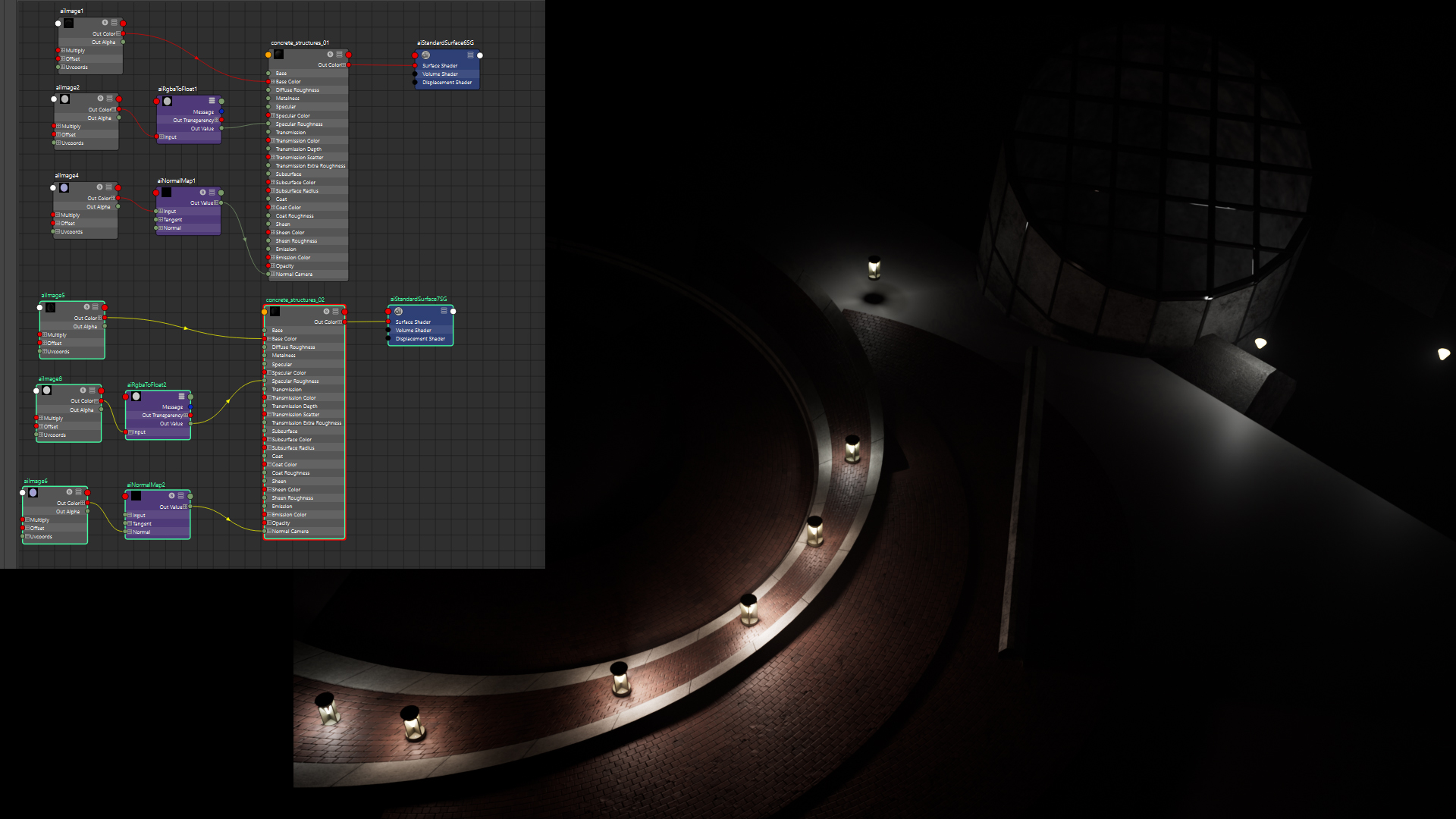This screenshot has width=1456, height=819.
Task: Click the concrete_structures_01 material preview sphere
Action: pos(278,54)
